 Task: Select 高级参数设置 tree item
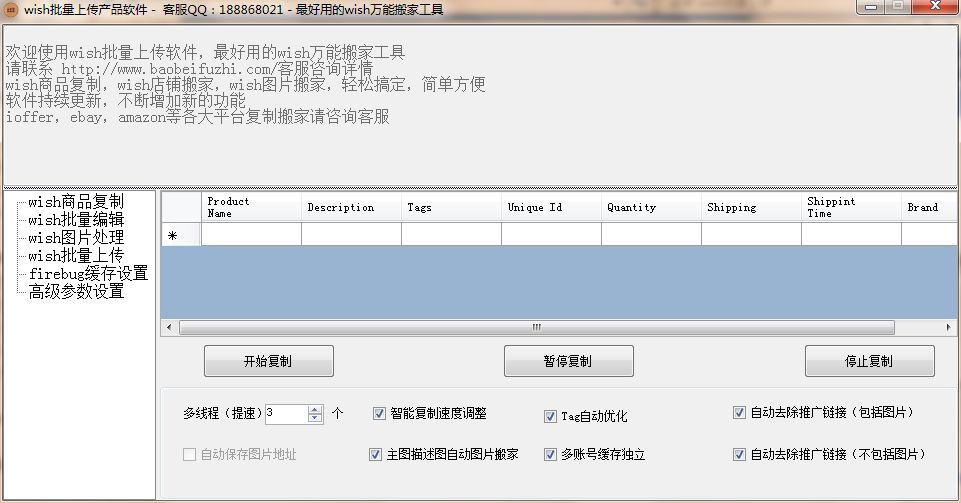click(76, 291)
